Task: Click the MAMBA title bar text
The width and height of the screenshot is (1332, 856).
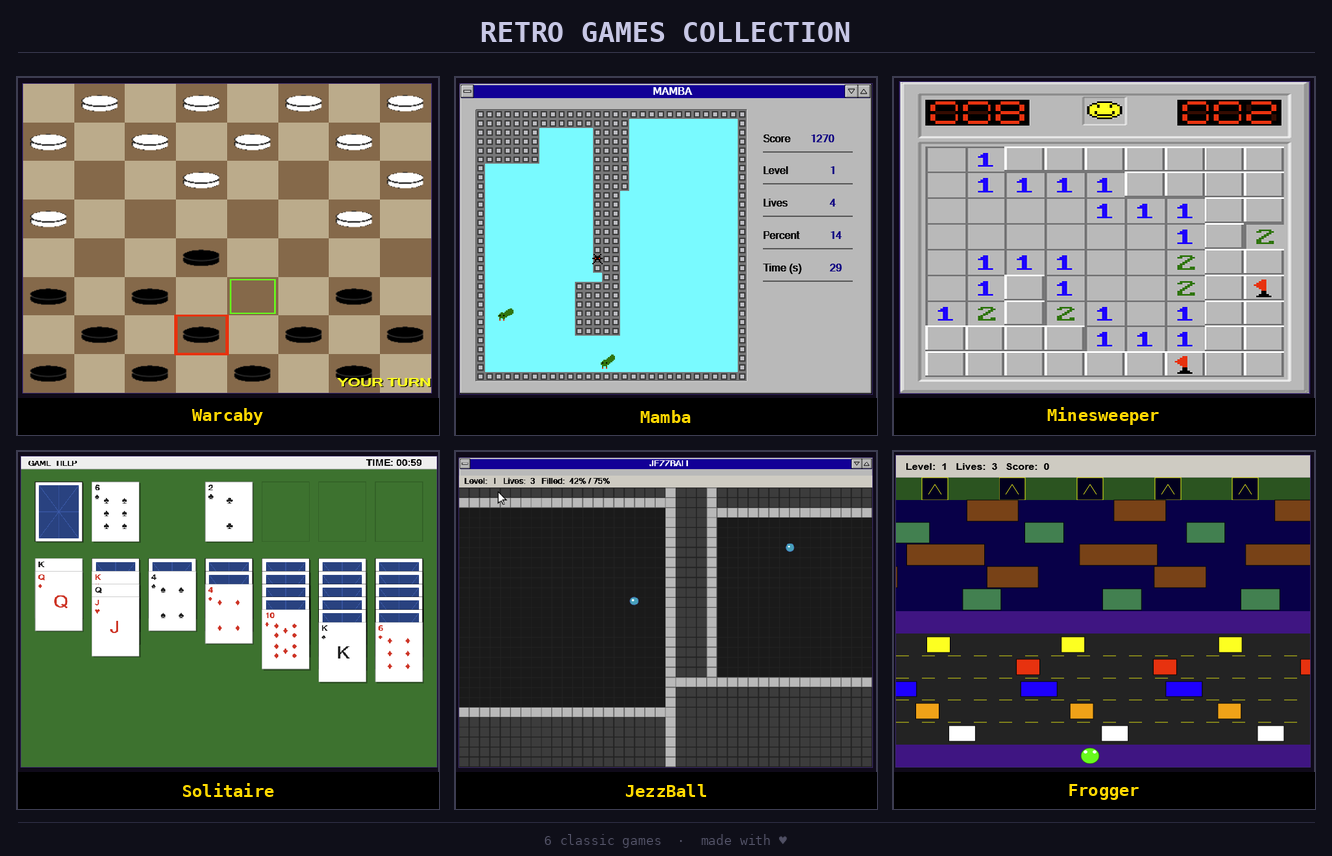Action: pos(672,91)
